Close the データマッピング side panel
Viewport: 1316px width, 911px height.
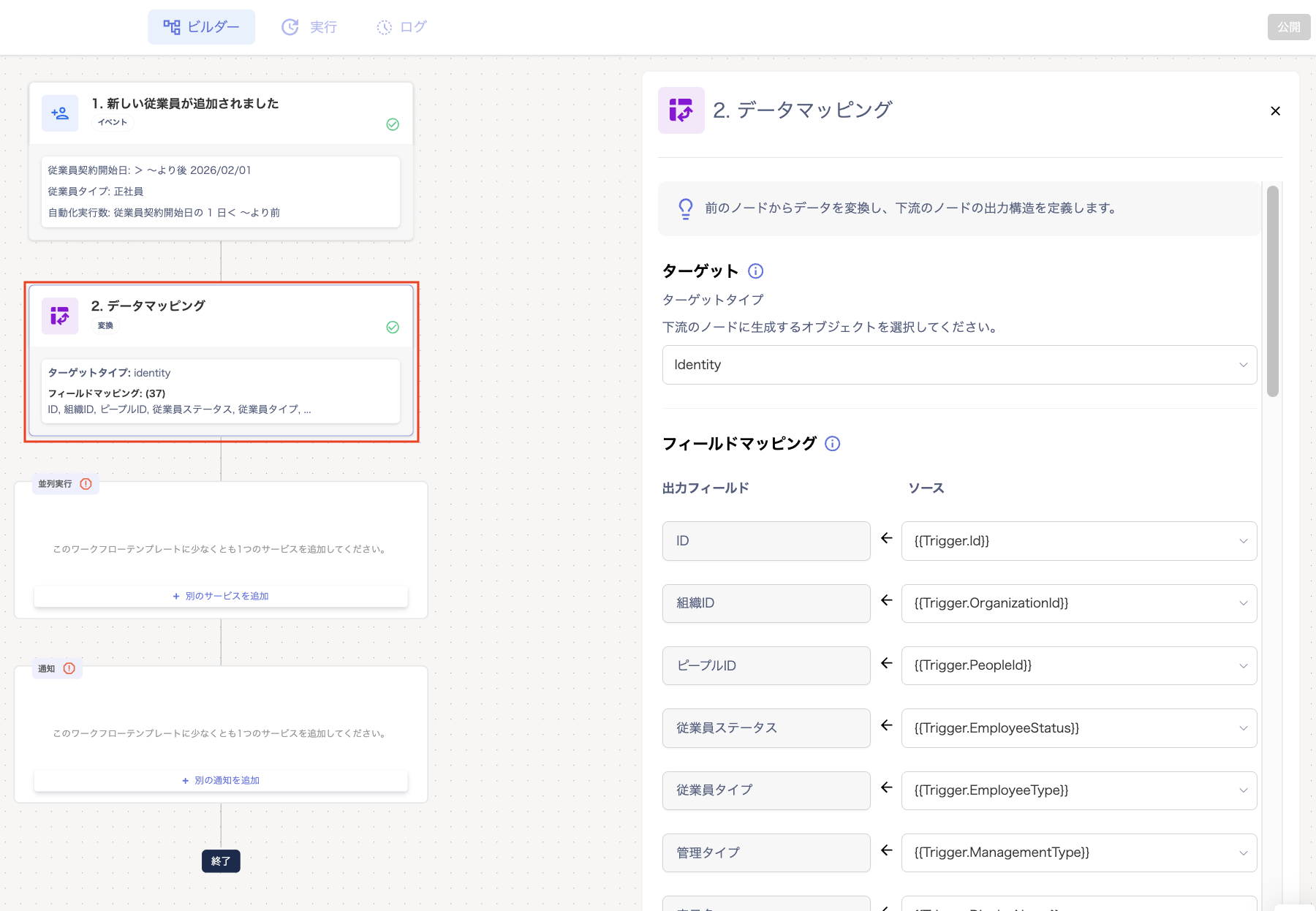(x=1275, y=111)
